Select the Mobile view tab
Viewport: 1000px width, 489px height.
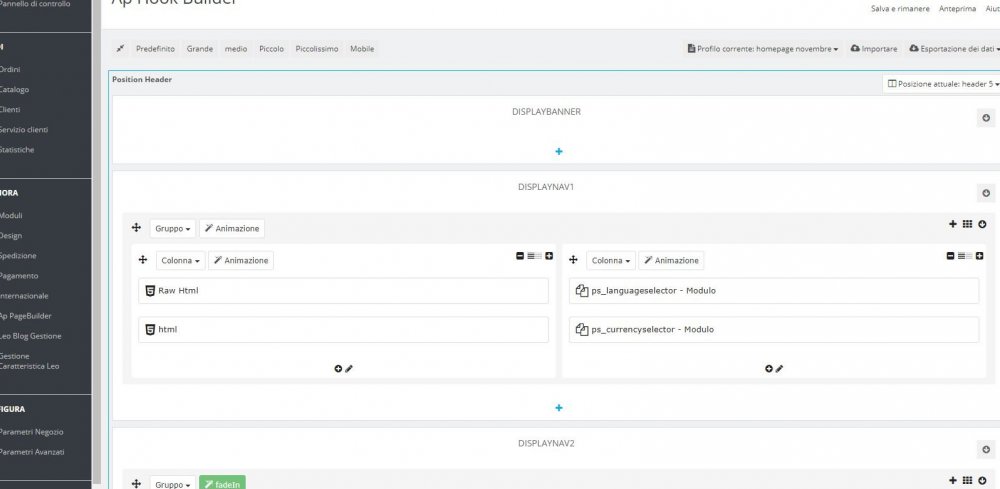point(362,49)
